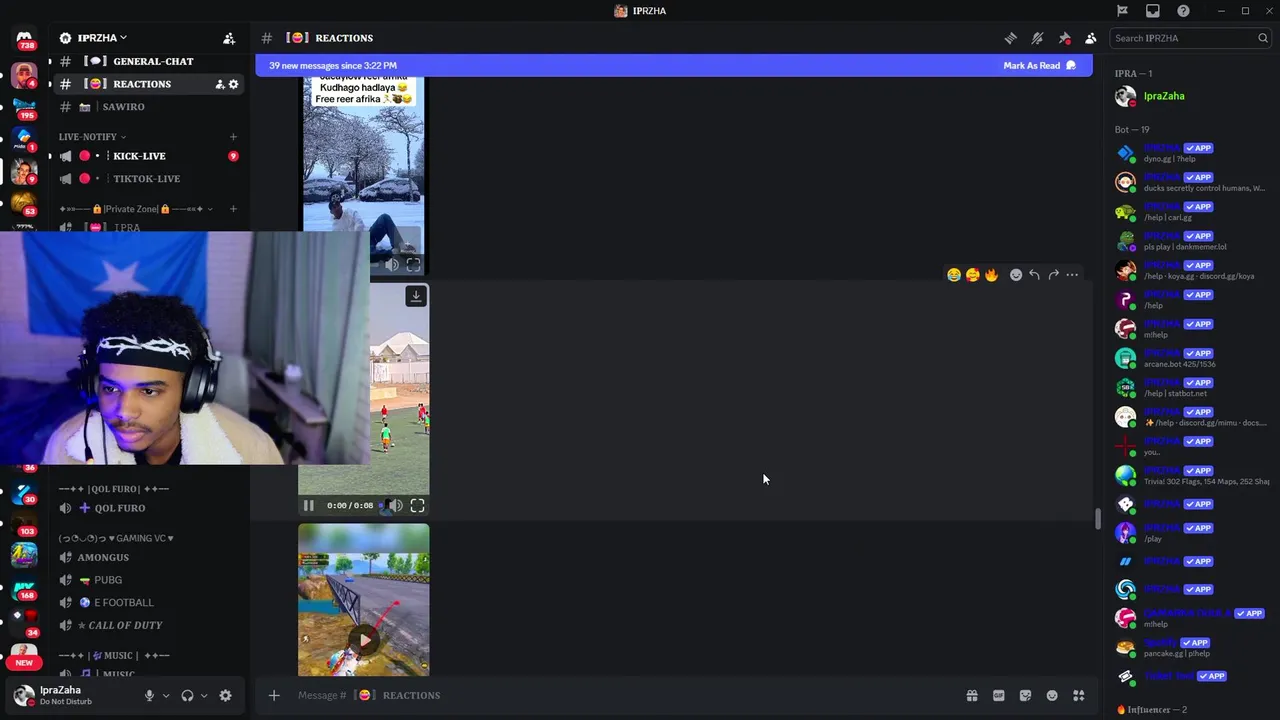Image resolution: width=1280 pixels, height=720 pixels.
Task: Open User Settings gear
Action: pyautogui.click(x=225, y=696)
